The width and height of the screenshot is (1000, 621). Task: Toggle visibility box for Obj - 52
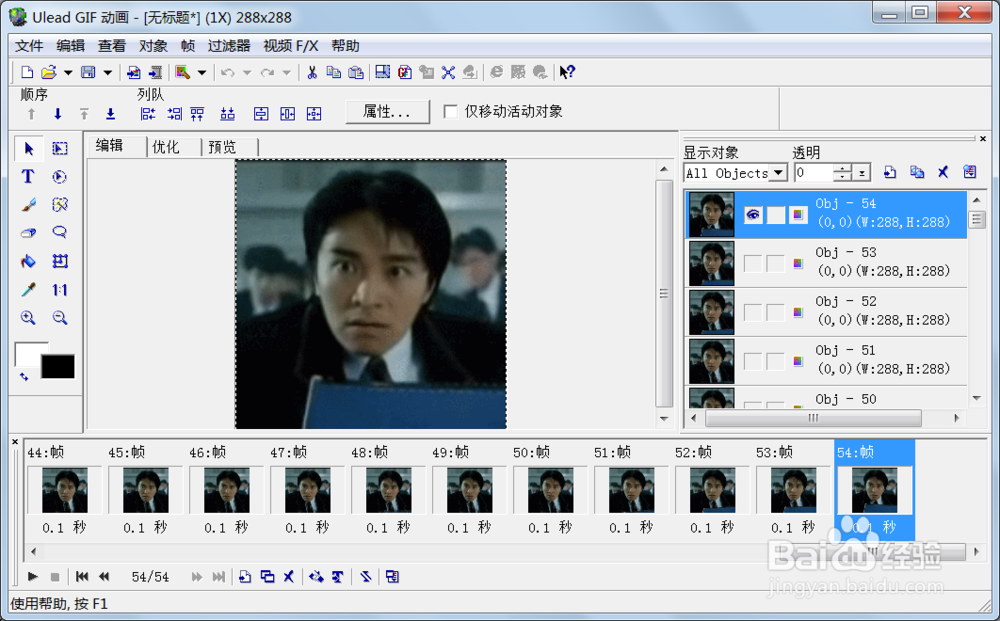[753, 312]
